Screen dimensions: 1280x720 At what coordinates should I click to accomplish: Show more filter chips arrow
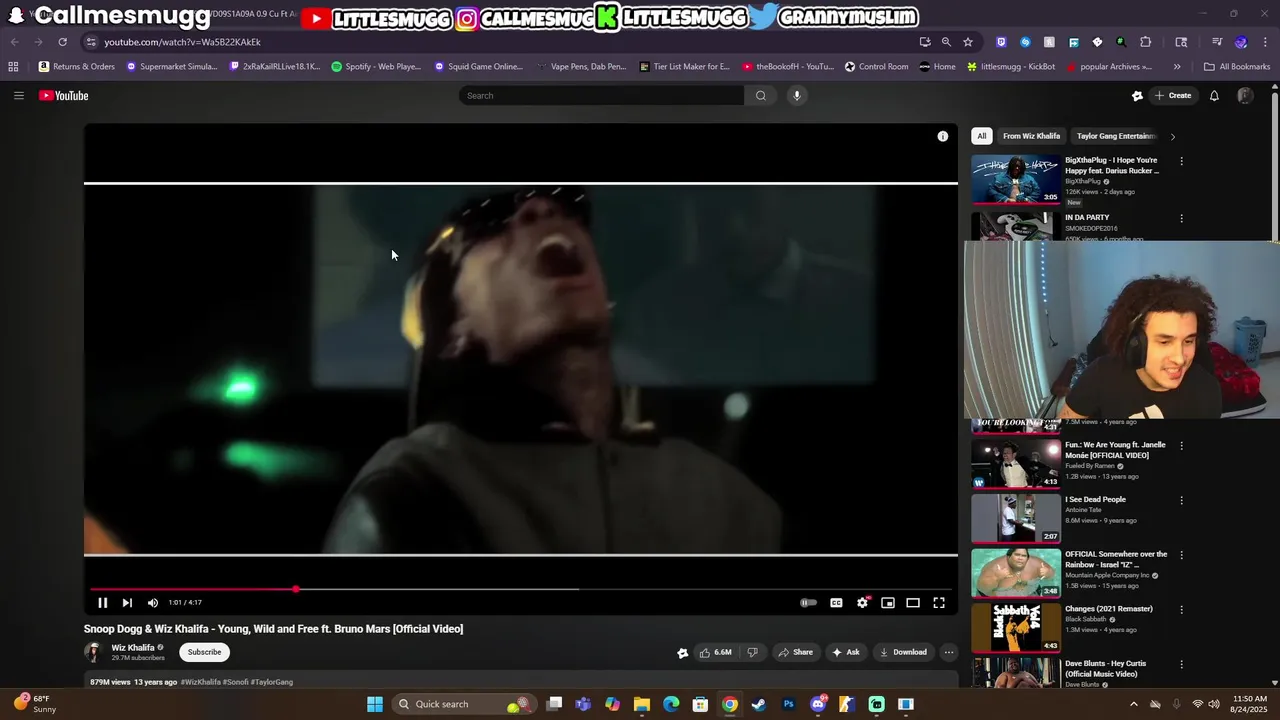(x=1173, y=136)
